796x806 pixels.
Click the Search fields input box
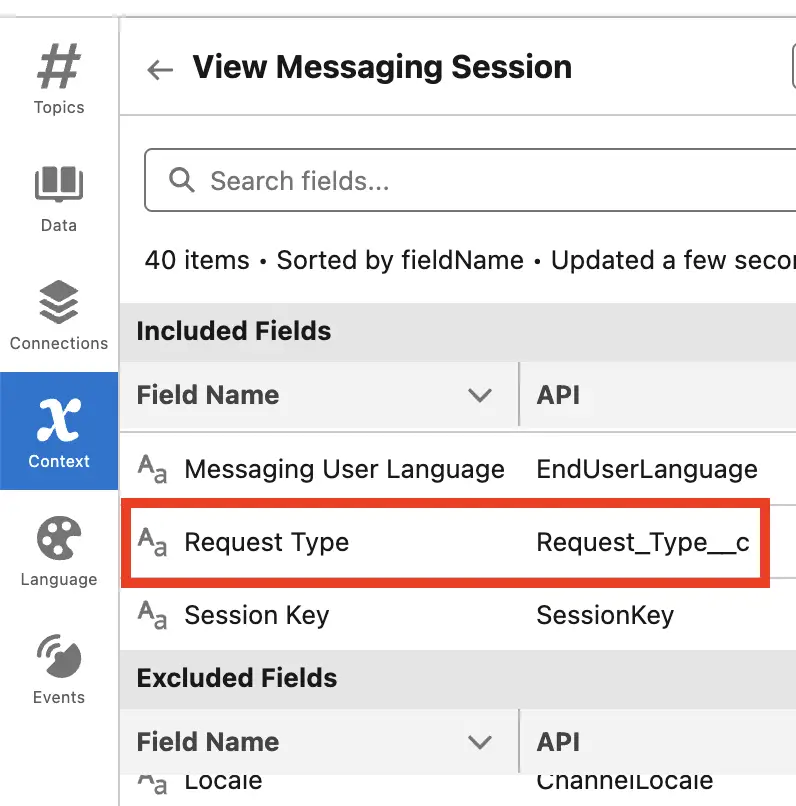(470, 180)
